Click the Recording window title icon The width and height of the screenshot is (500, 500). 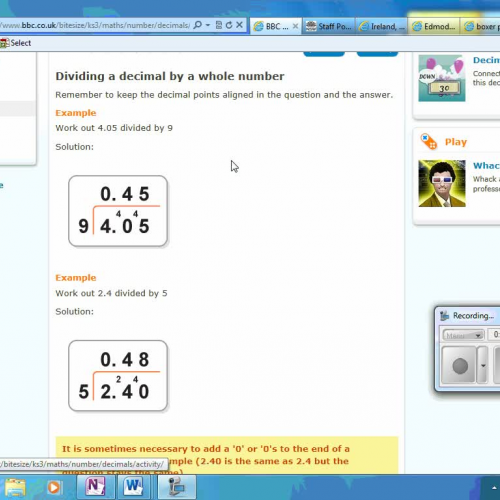click(x=444, y=316)
